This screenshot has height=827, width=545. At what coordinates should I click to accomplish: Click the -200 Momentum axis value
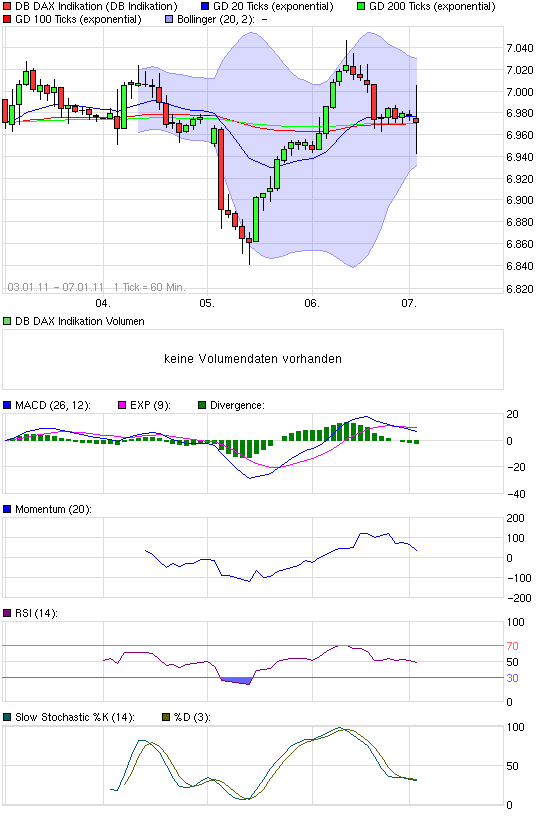tap(519, 599)
